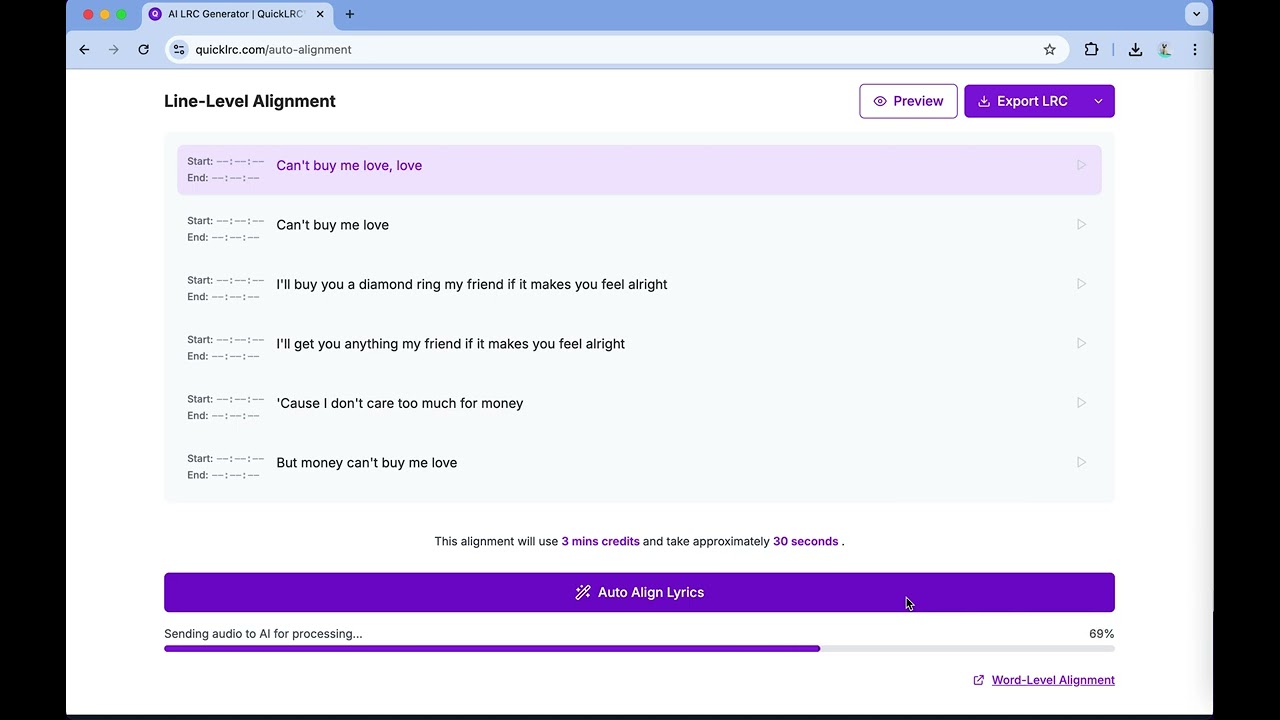Image resolution: width=1280 pixels, height=720 pixels.
Task: Play the "But money can't buy me love" line
Action: tap(1081, 462)
